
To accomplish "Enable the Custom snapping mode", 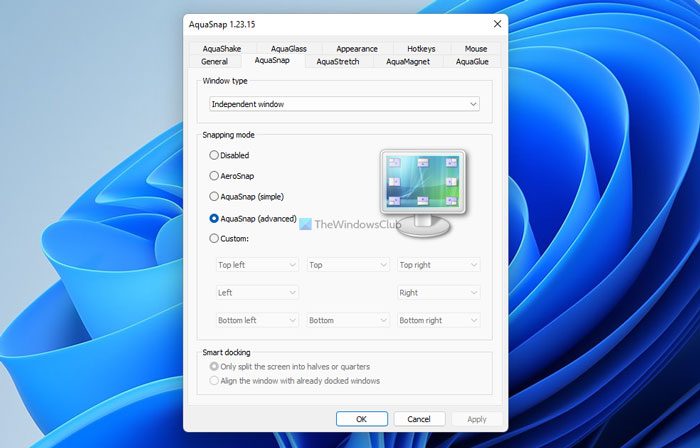I will 229,239.
